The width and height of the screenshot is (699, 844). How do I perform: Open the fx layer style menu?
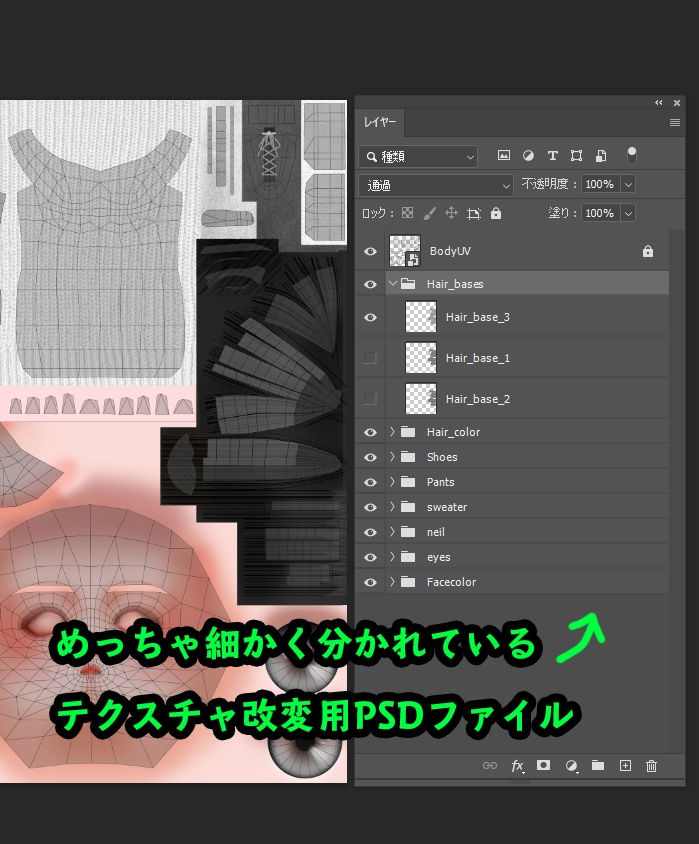pyautogui.click(x=517, y=766)
